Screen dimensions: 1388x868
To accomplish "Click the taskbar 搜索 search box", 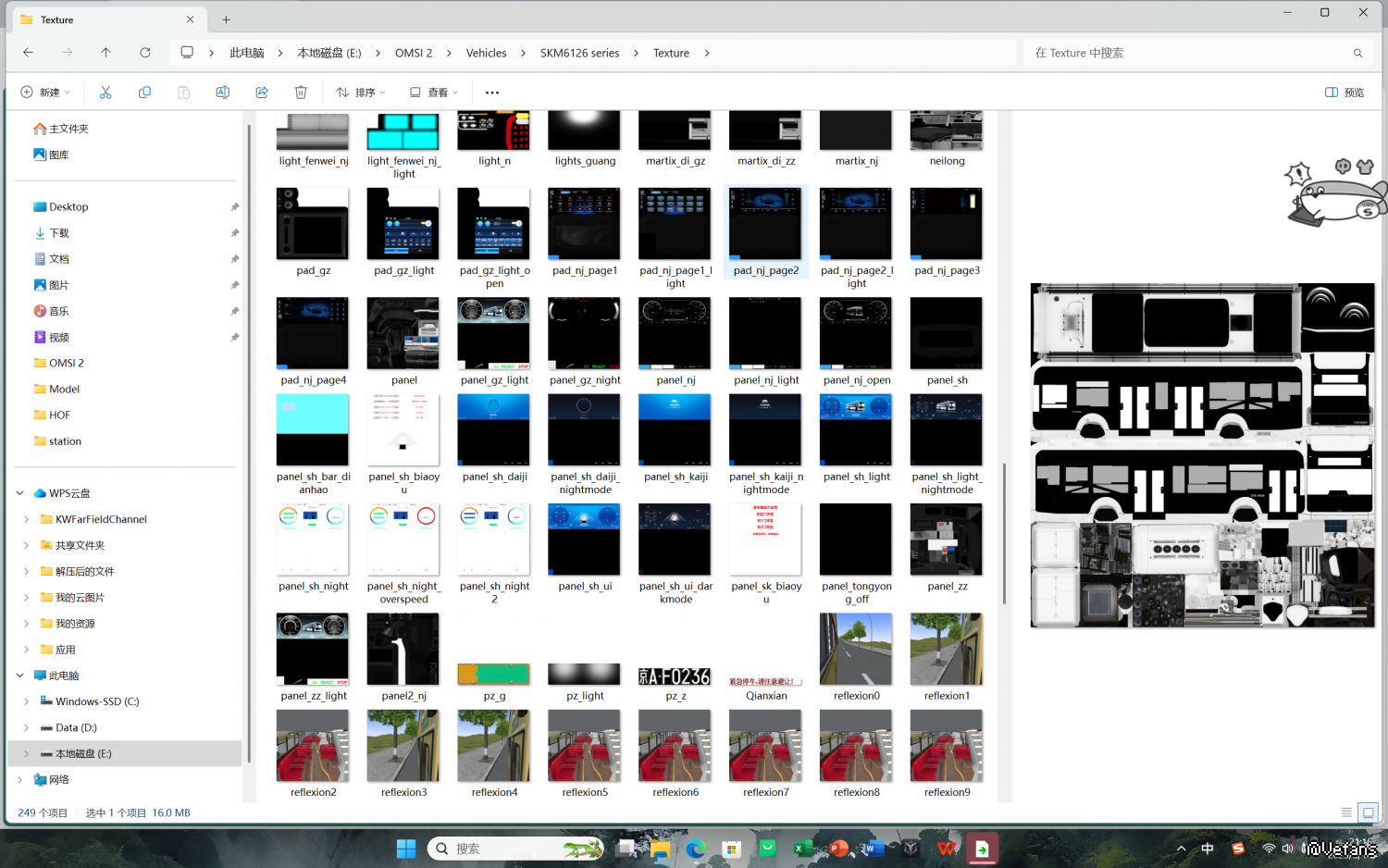I will tap(516, 849).
